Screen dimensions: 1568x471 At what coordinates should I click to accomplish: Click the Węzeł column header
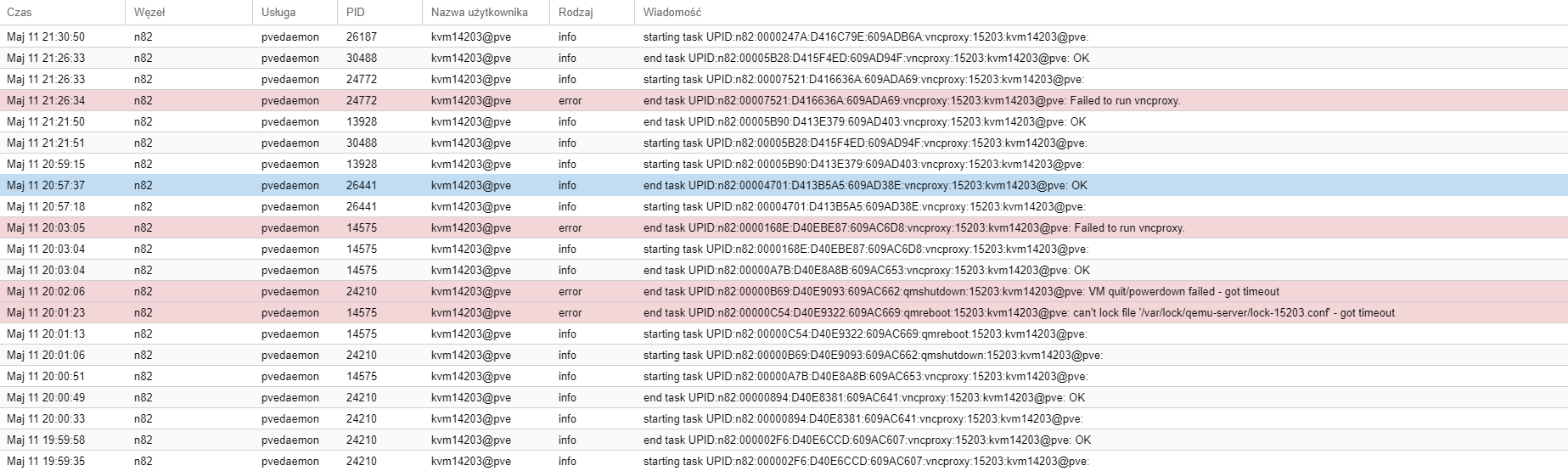click(x=149, y=12)
